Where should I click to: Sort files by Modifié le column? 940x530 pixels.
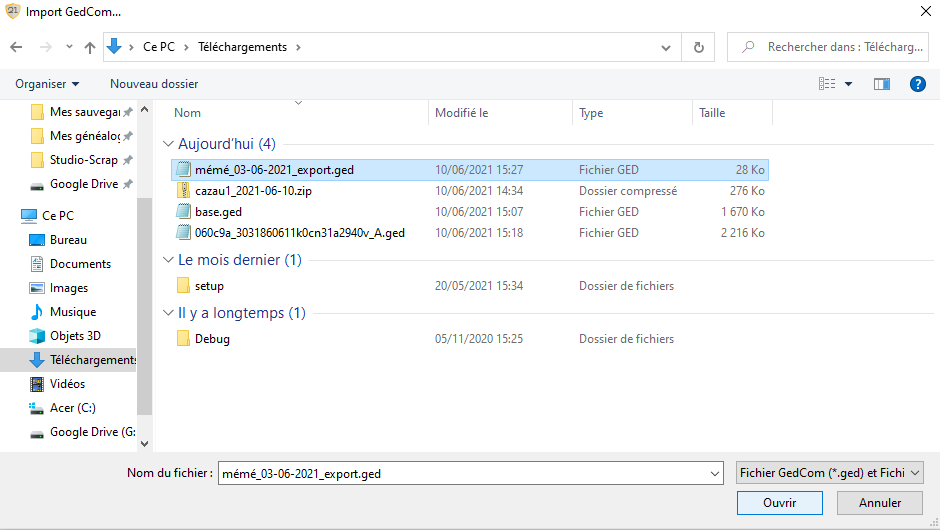[x=462, y=113]
